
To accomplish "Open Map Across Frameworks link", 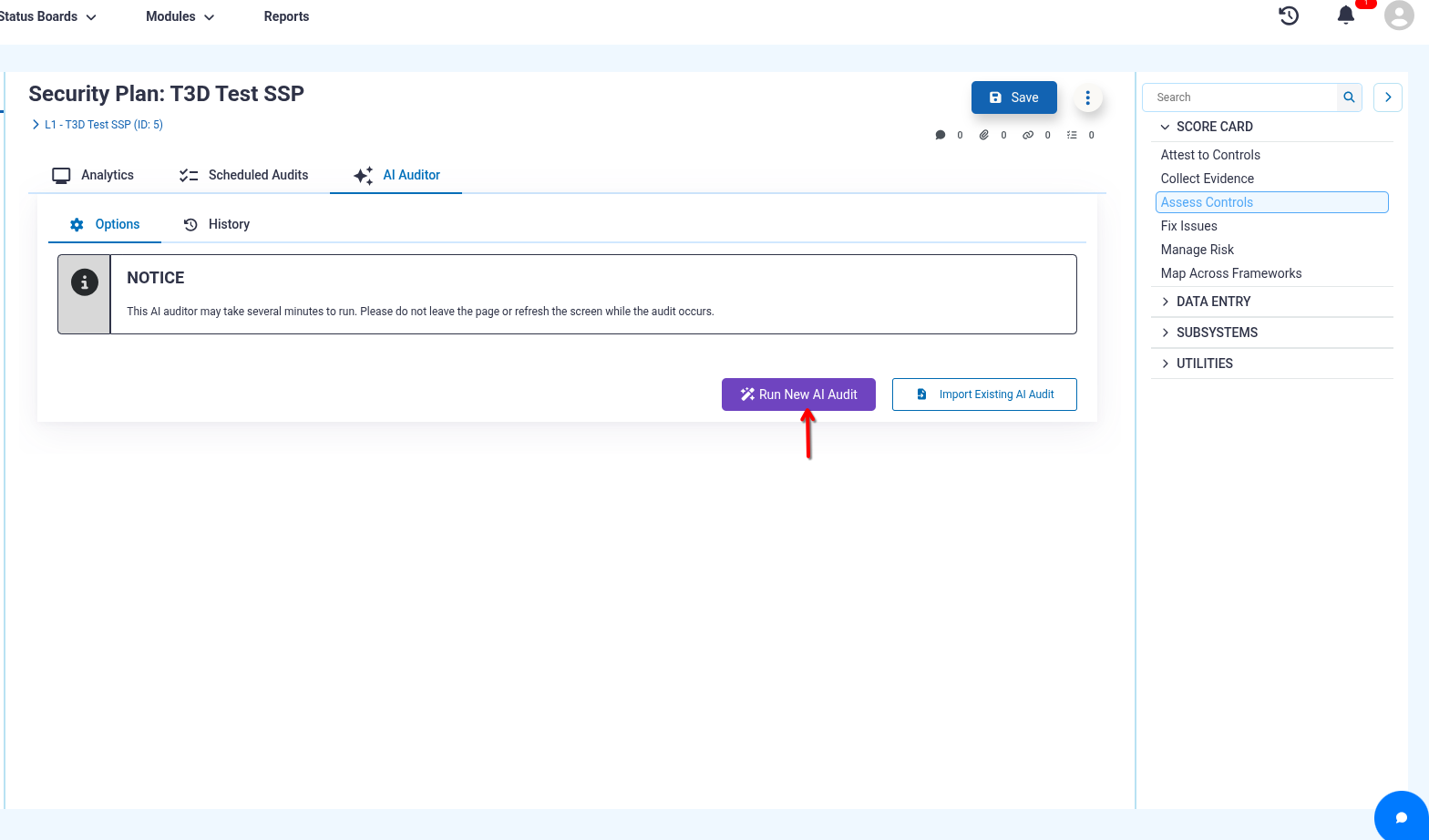I will [1230, 273].
